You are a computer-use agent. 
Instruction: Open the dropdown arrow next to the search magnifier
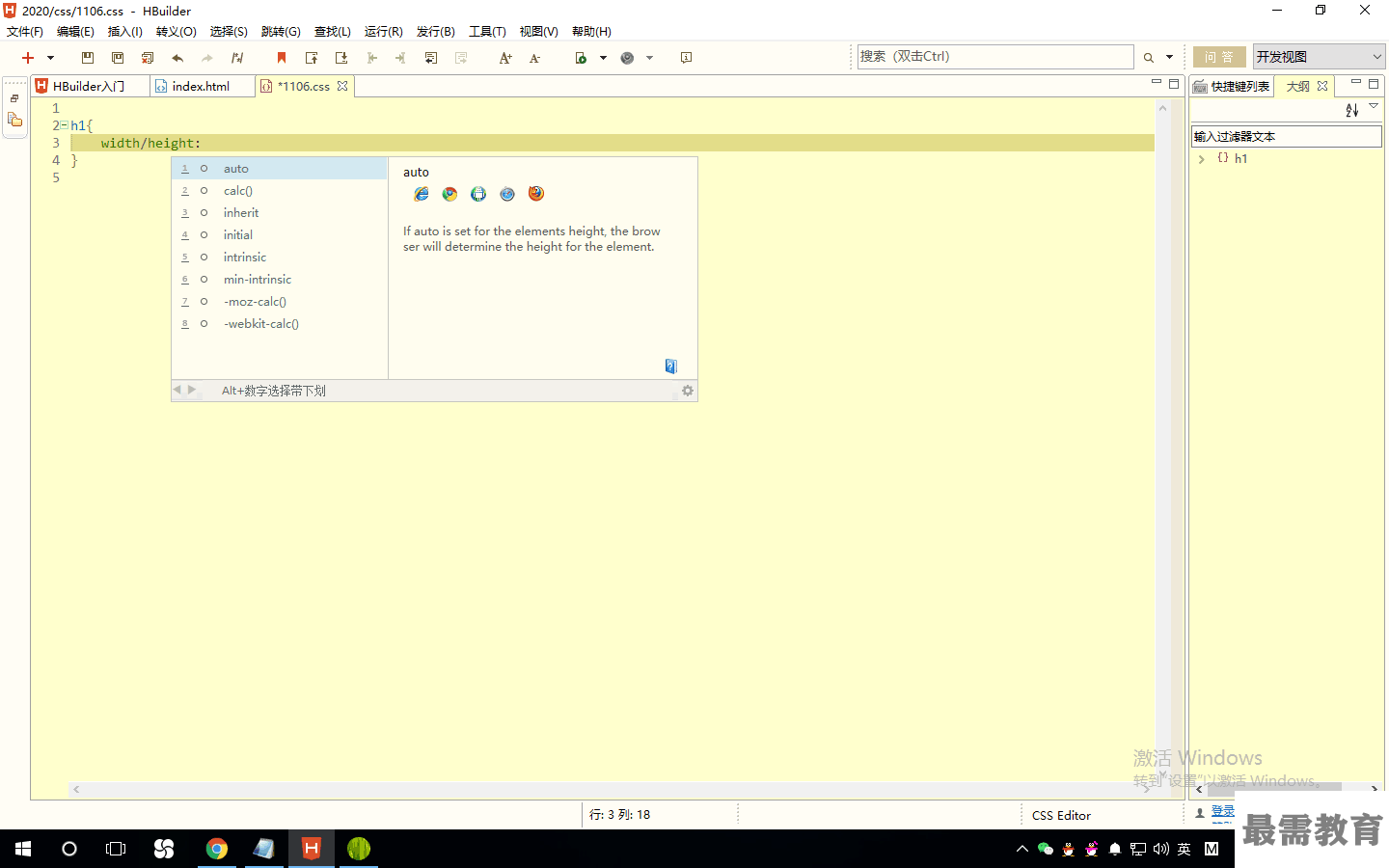click(1169, 58)
